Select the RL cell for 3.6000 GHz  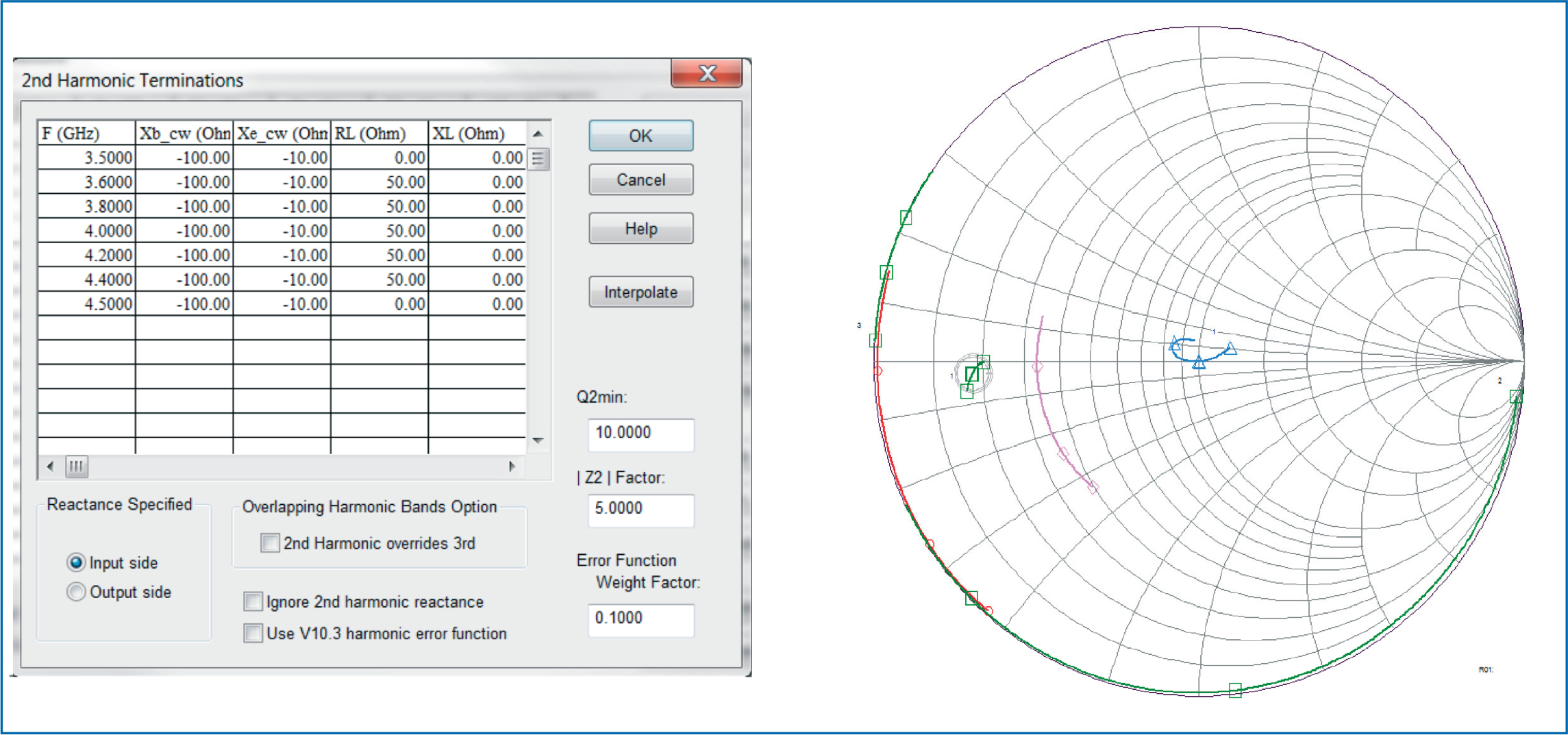(x=379, y=182)
